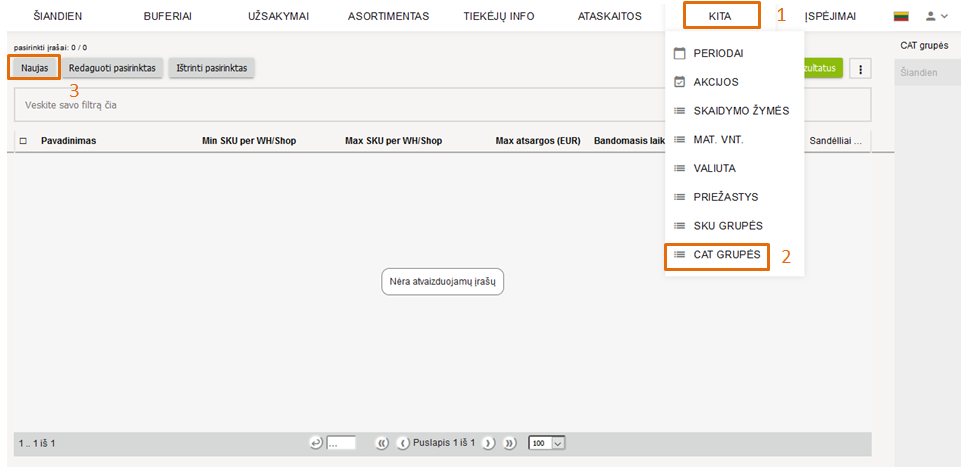
Task: Click the Lithuanian flag language icon
Action: click(901, 16)
